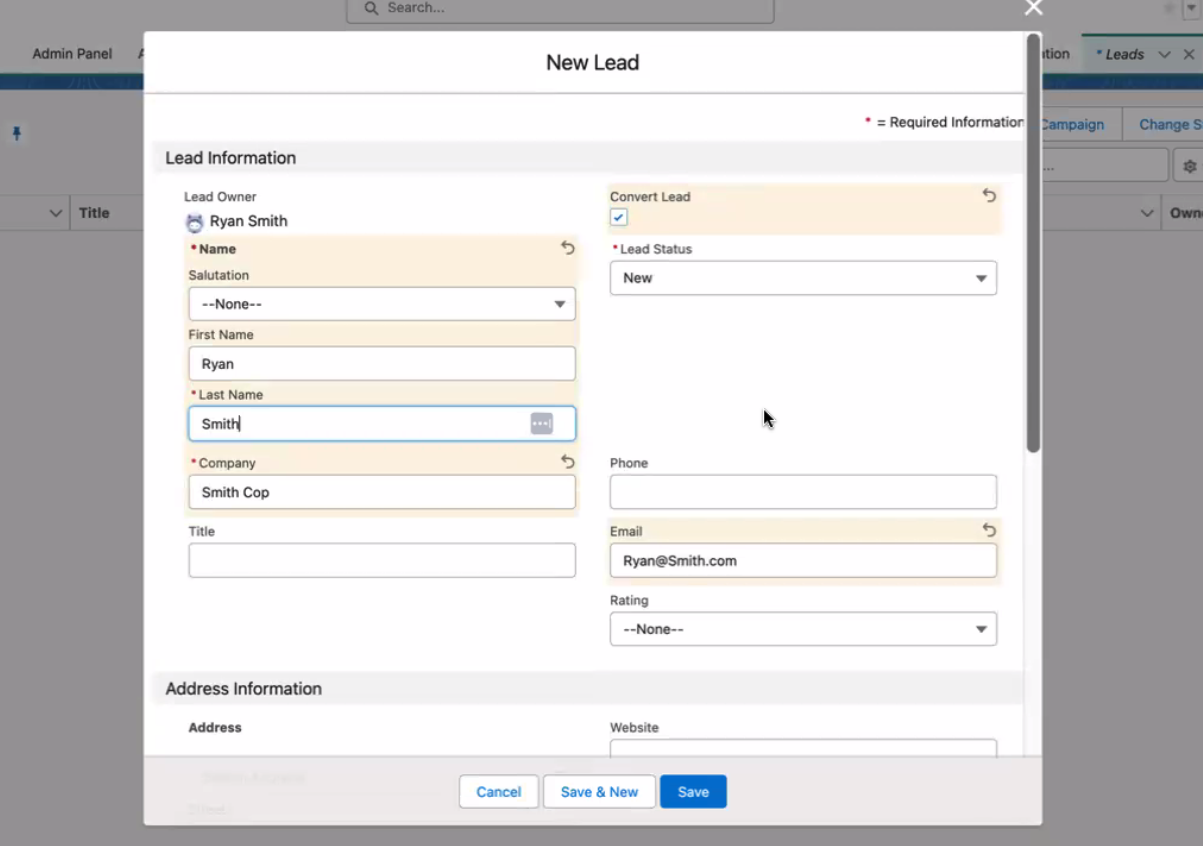Select the Leads tab

coord(1123,55)
